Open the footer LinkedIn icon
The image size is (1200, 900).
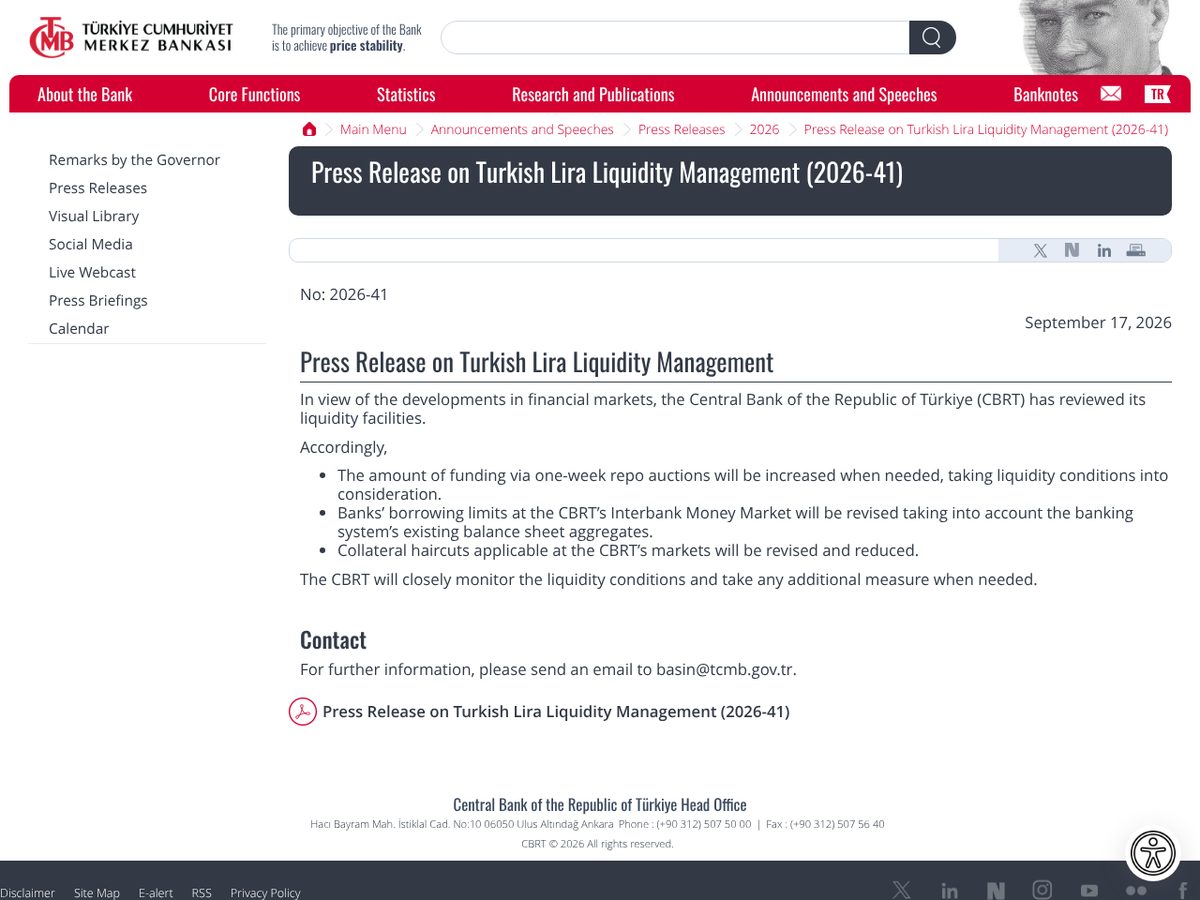949,890
